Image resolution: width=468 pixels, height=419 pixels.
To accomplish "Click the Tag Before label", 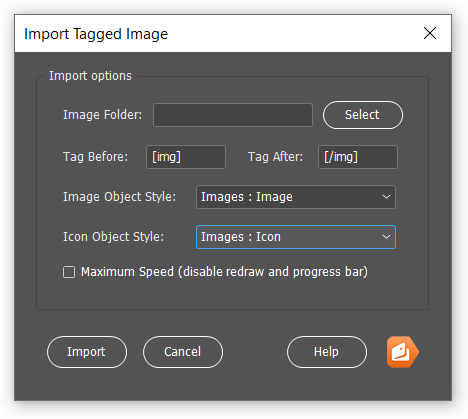I will pyautogui.click(x=95, y=157).
